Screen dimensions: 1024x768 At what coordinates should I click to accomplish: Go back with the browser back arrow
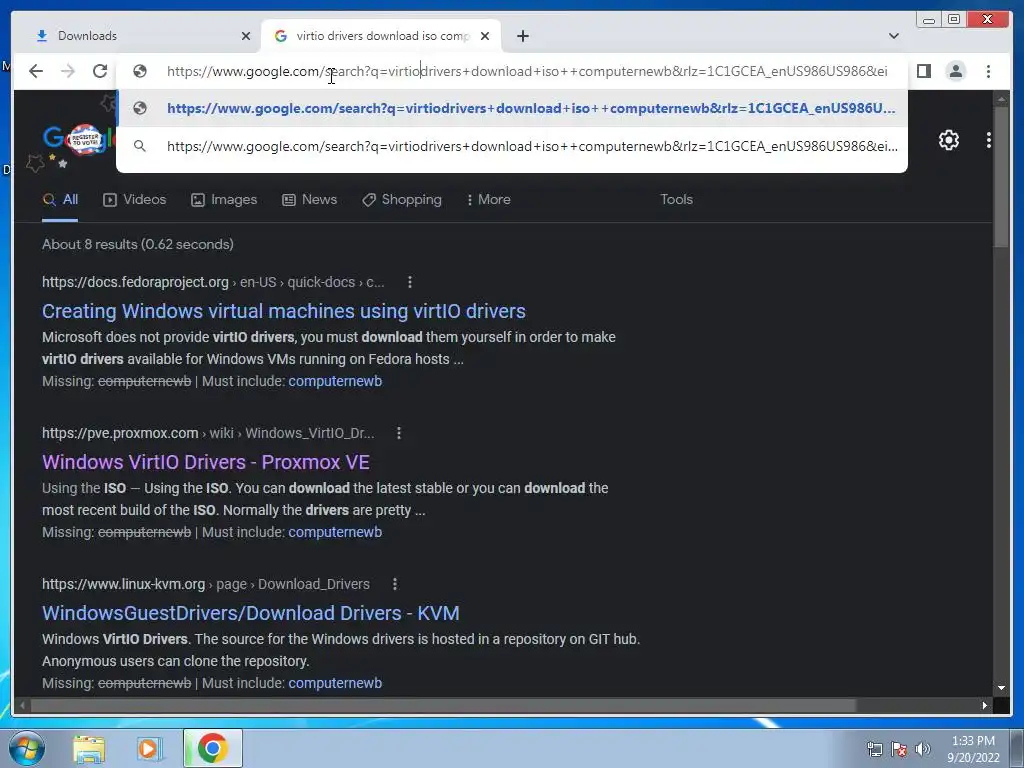tap(36, 71)
